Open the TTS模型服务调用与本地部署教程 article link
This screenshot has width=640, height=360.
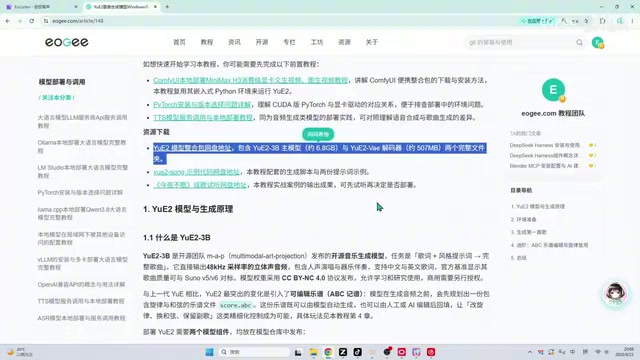point(203,118)
